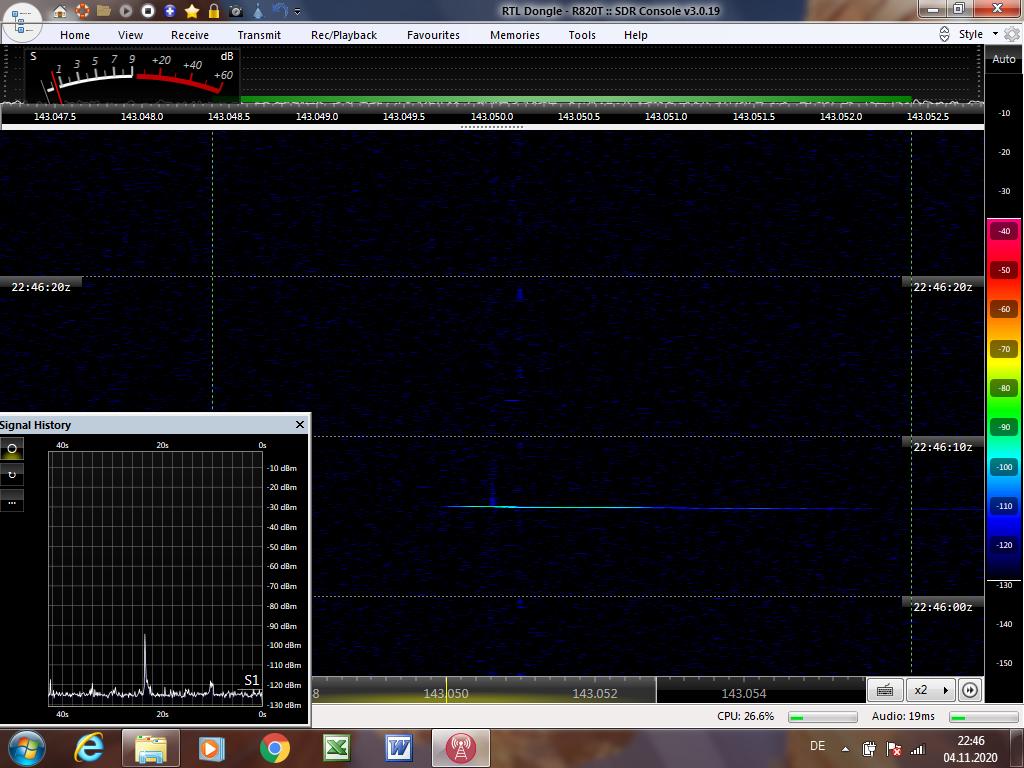Open Internet Explorer from the taskbar

89,748
